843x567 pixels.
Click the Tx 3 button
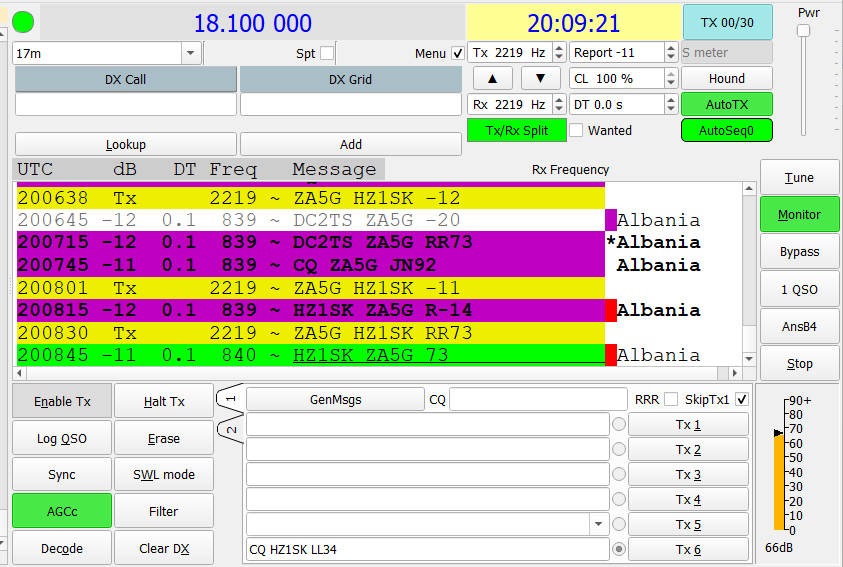pos(688,474)
